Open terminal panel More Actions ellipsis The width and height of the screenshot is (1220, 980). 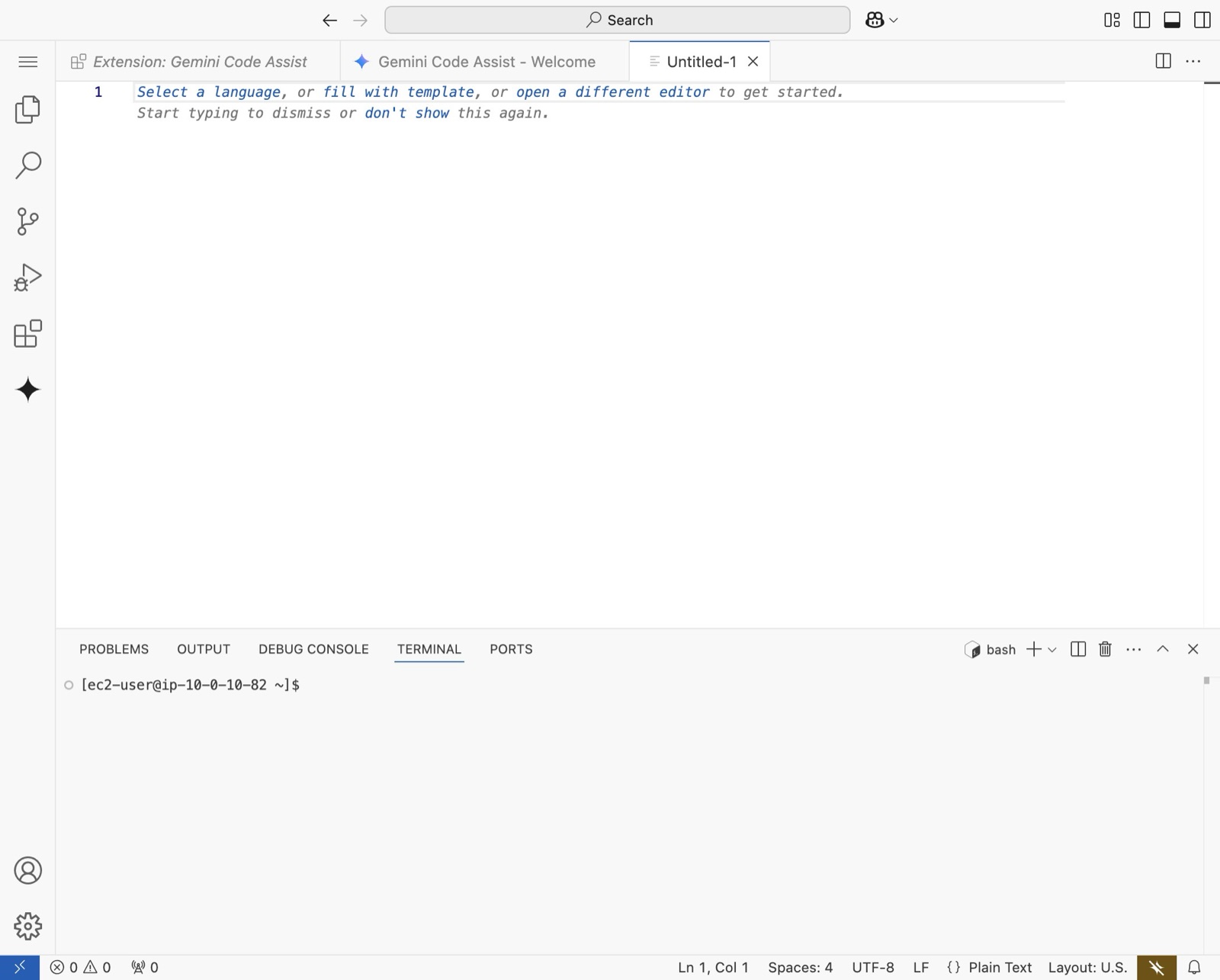pyautogui.click(x=1134, y=649)
